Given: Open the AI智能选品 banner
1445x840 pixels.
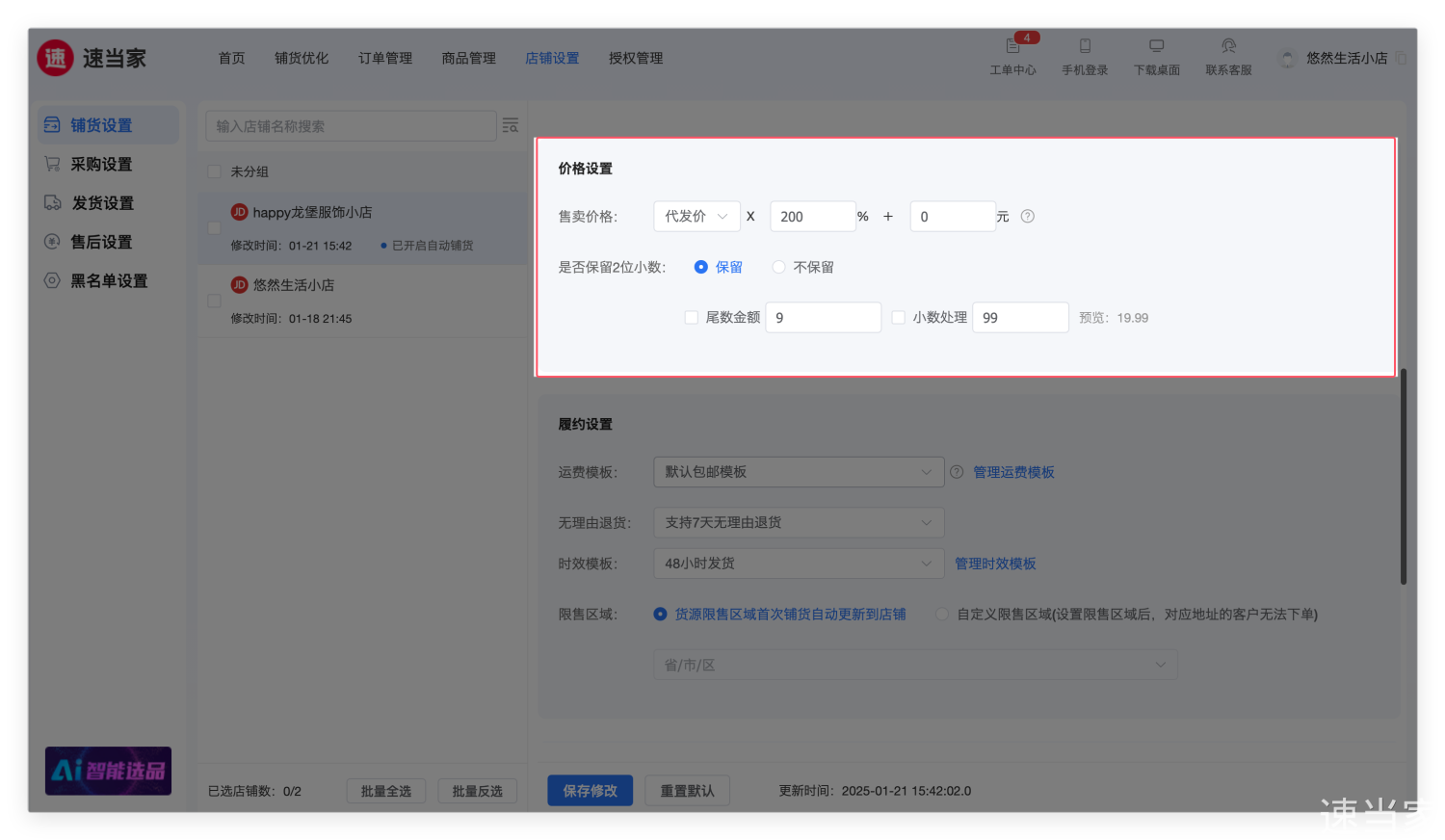Looking at the screenshot, I should 108,771.
